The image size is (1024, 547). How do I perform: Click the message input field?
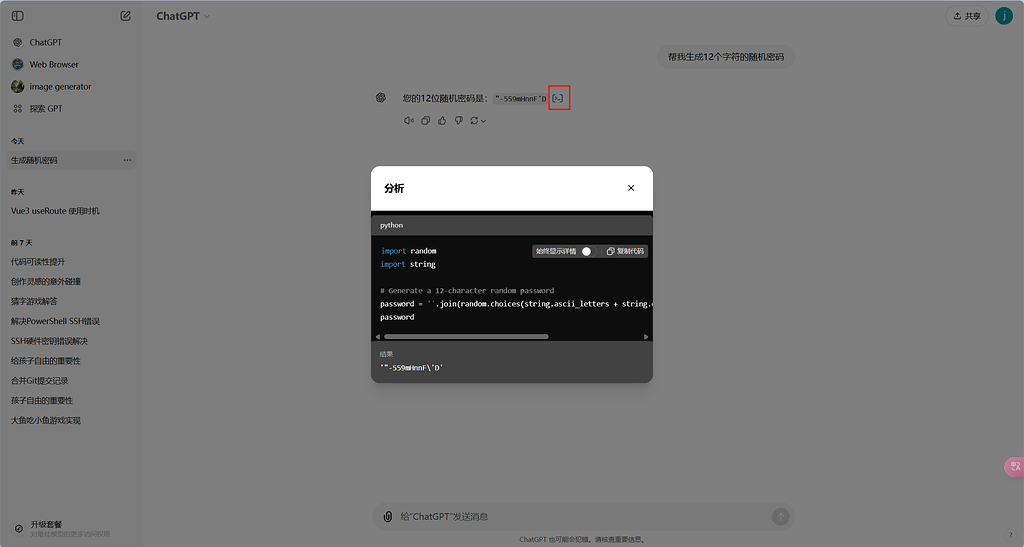click(x=581, y=517)
